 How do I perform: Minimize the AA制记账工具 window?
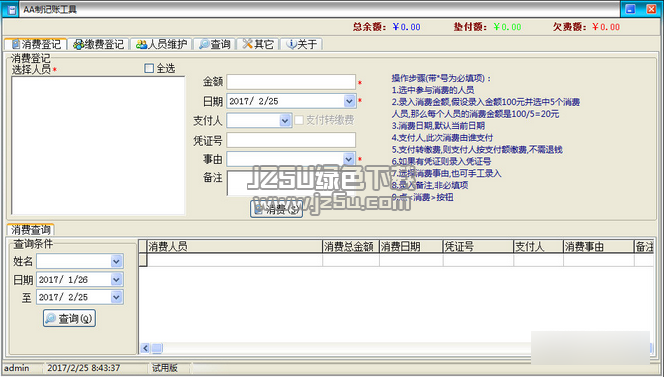[x=630, y=9]
